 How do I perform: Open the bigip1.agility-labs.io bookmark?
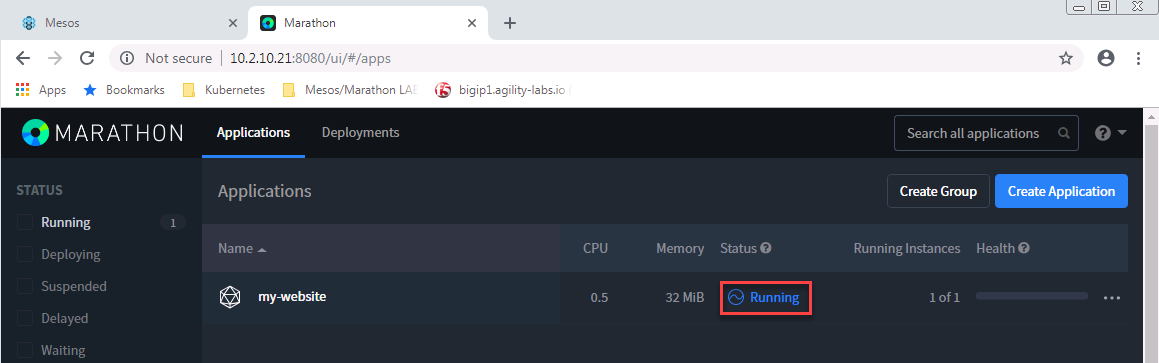click(x=502, y=90)
